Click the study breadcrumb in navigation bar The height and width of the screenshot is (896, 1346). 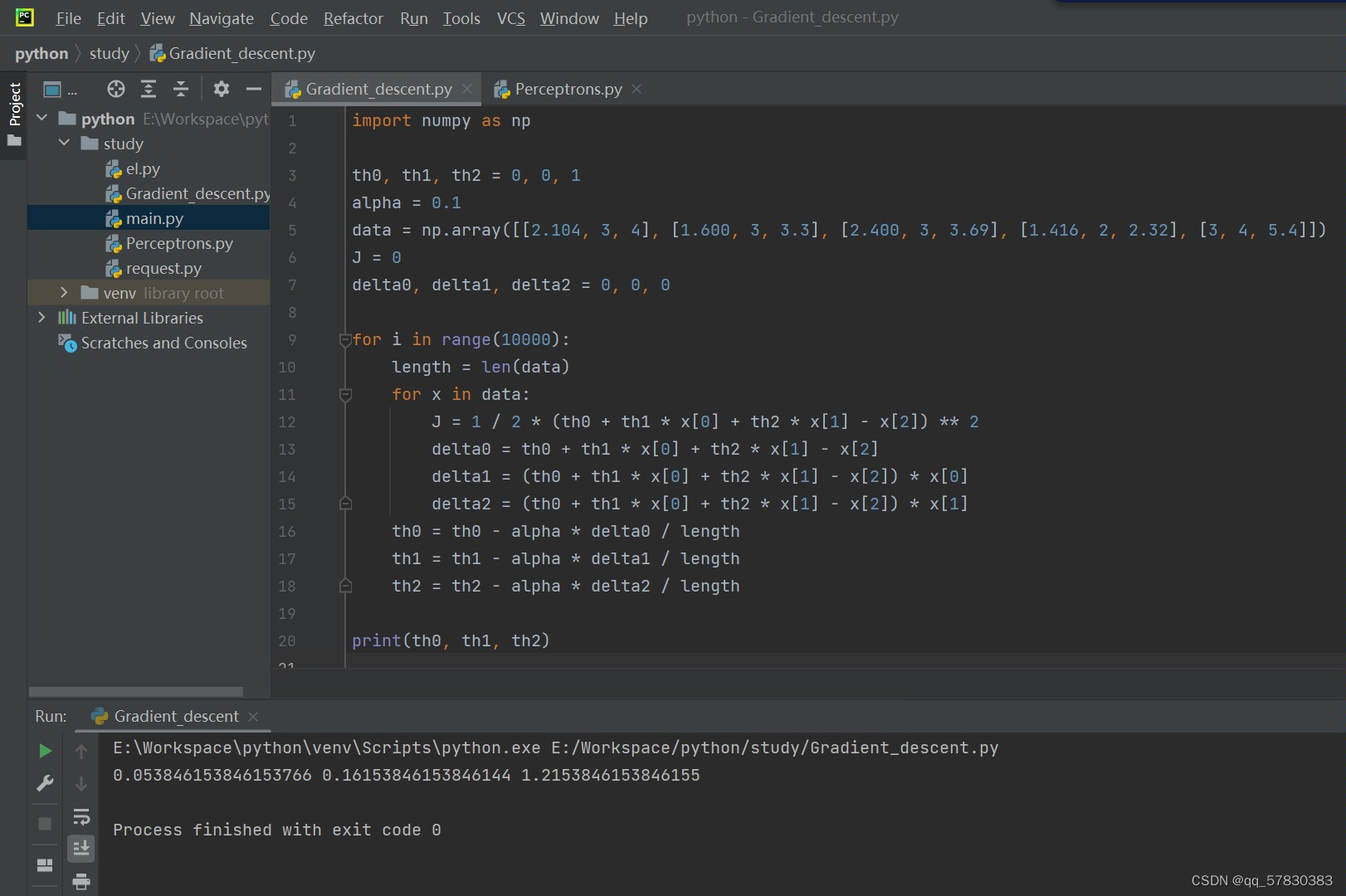click(x=110, y=54)
